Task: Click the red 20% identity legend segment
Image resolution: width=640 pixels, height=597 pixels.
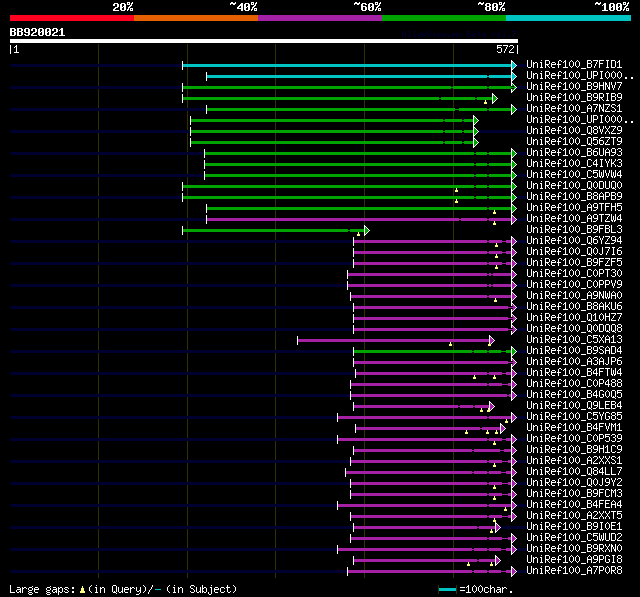Action: (72, 18)
